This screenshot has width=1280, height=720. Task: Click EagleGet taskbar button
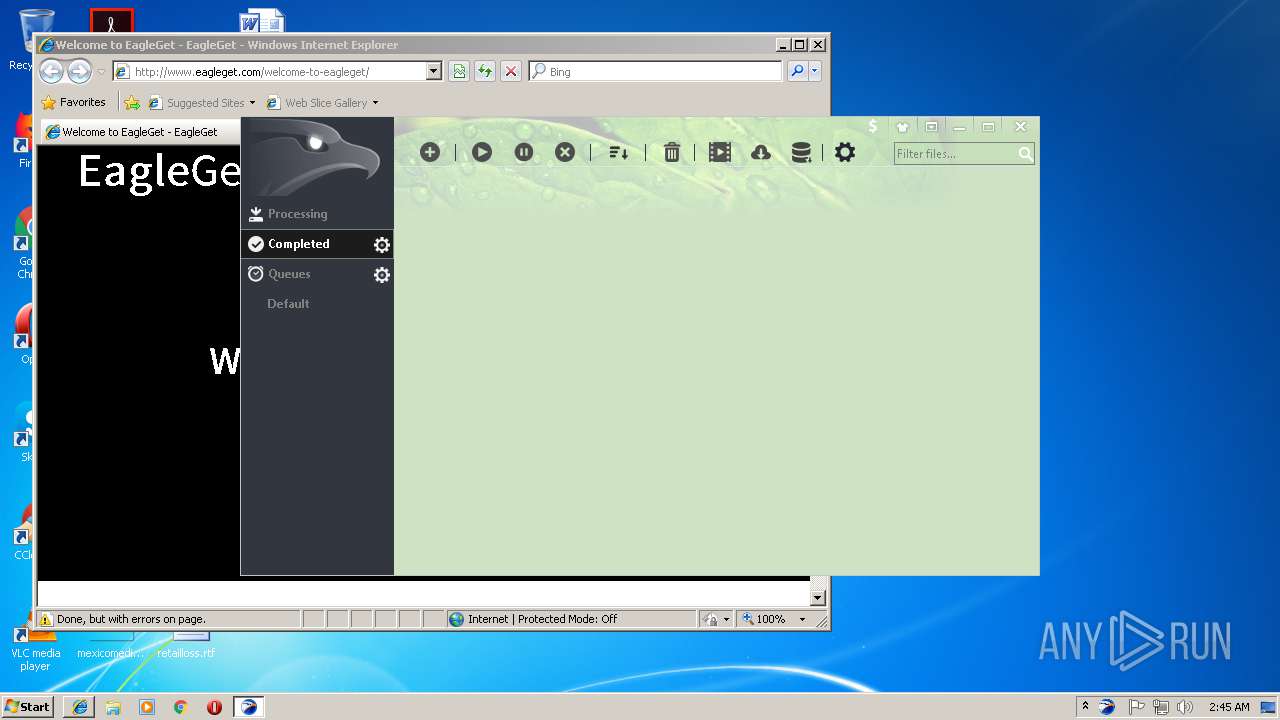(249, 707)
